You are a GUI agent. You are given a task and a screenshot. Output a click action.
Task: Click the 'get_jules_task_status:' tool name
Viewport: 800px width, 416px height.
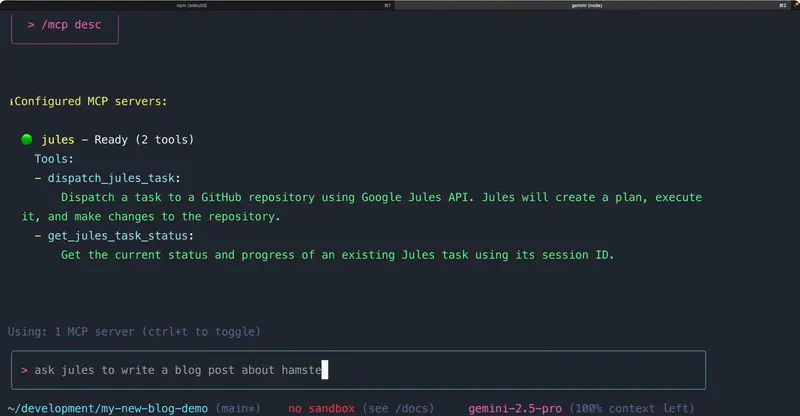tap(120, 236)
